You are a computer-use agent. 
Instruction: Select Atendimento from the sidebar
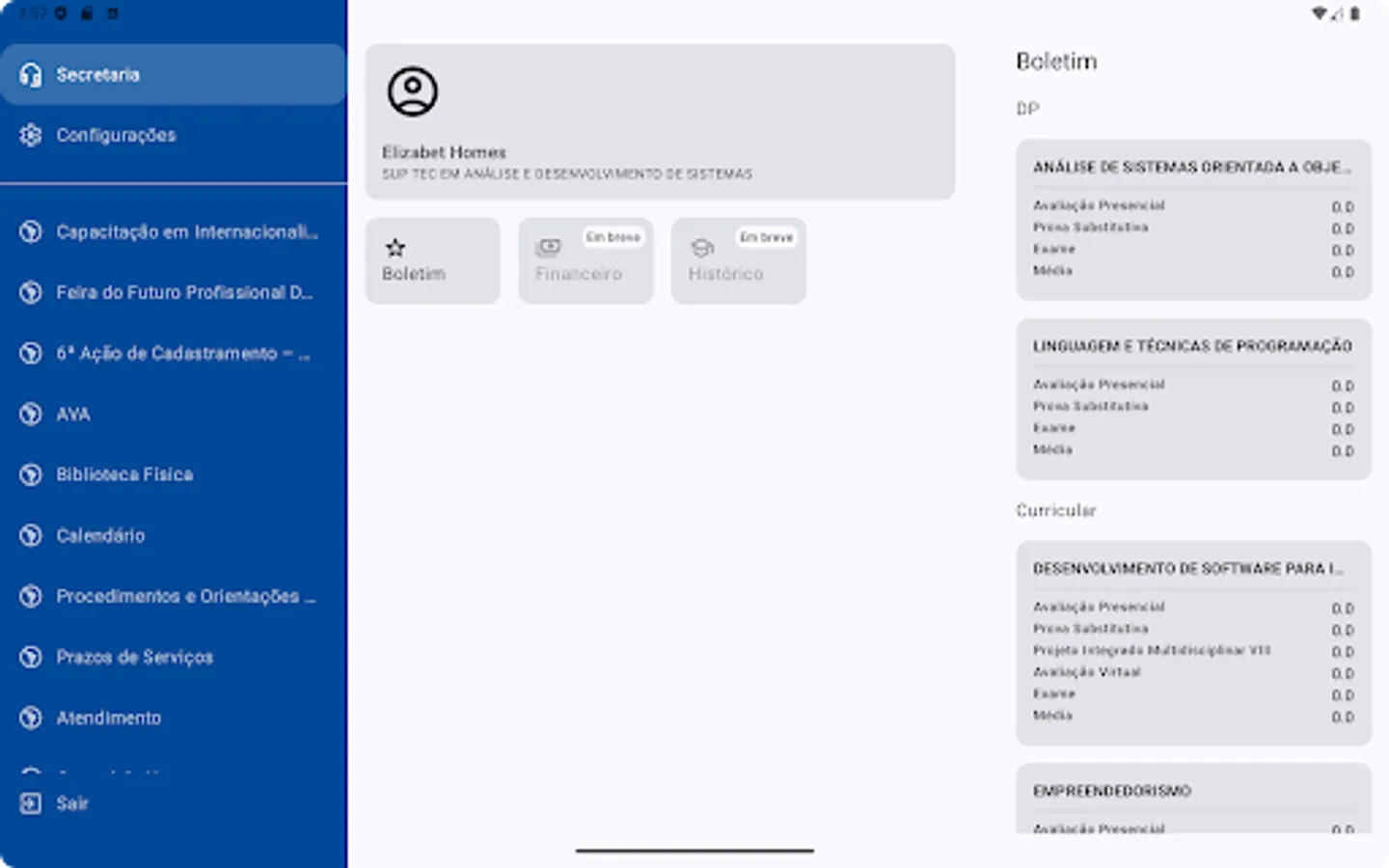(109, 718)
